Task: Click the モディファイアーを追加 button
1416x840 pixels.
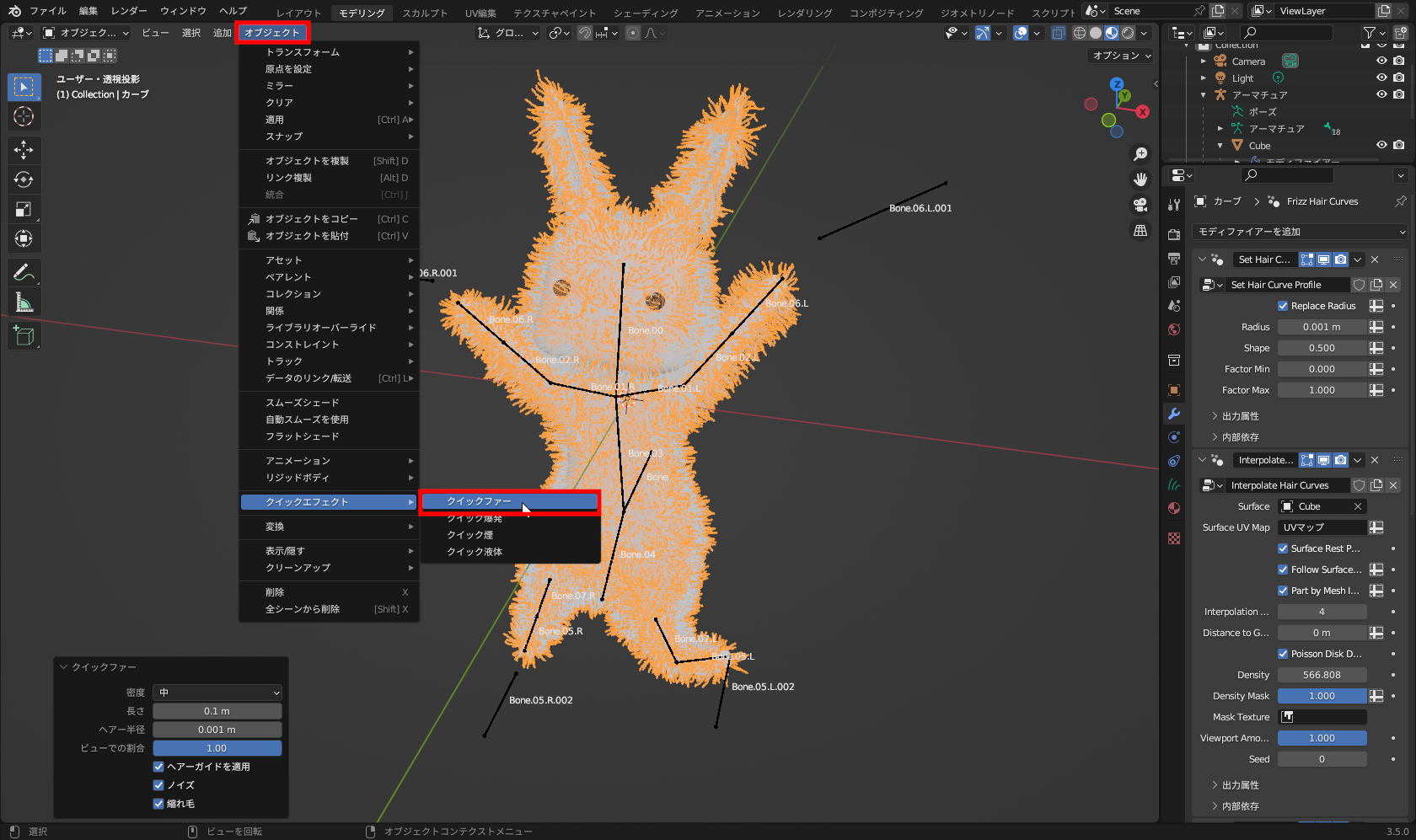Action: pos(1299,231)
